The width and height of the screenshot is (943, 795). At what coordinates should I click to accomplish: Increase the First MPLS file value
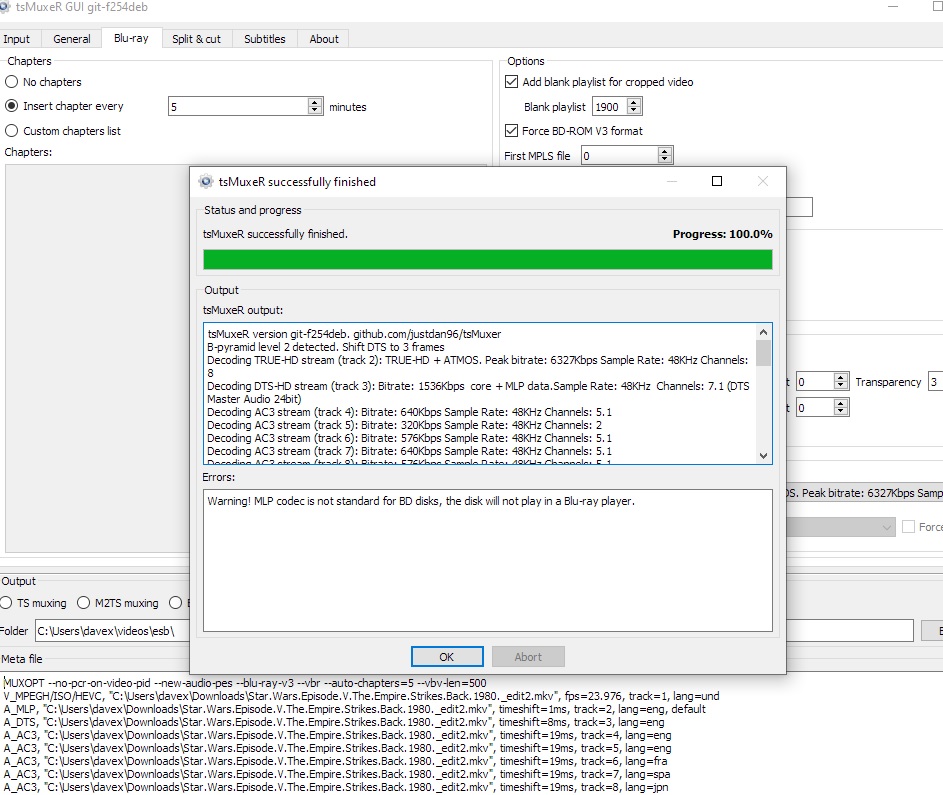coord(665,152)
